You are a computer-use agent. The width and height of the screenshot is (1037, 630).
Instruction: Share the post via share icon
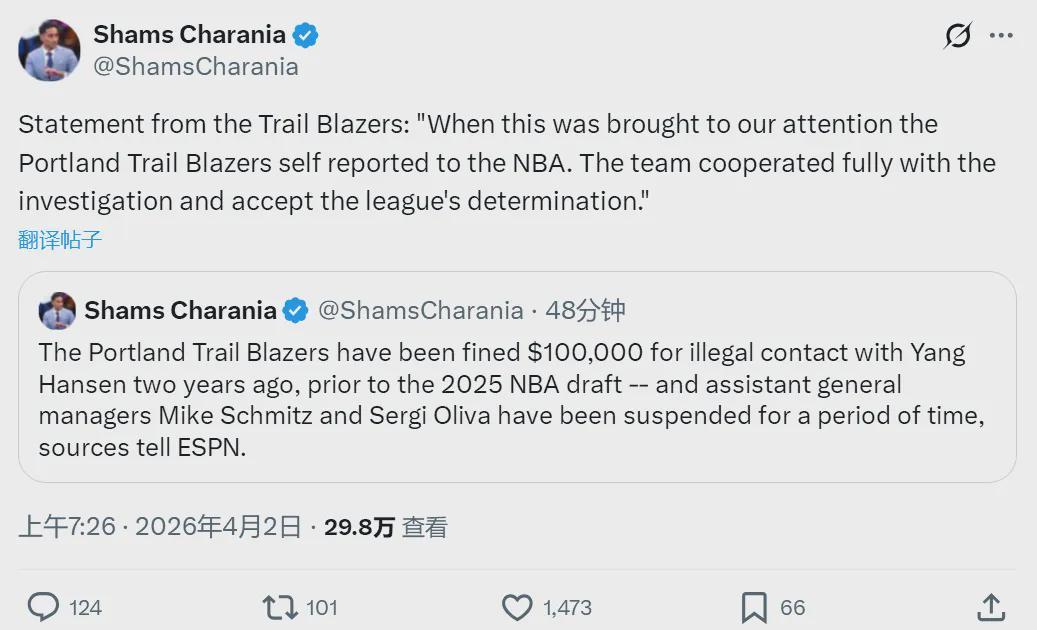pos(990,606)
